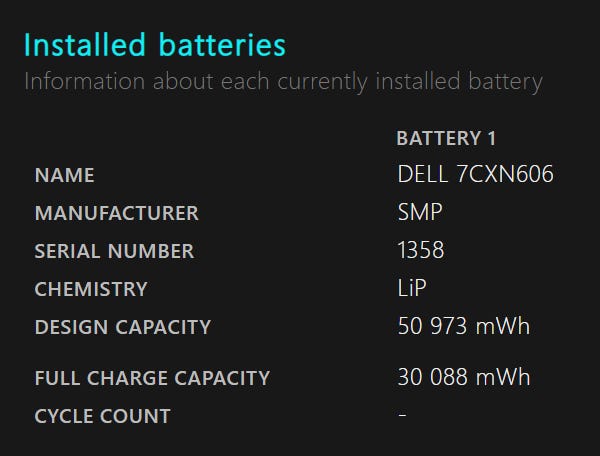Select the full charge number 30 088
Image resolution: width=600 pixels, height=456 pixels.
coord(436,378)
